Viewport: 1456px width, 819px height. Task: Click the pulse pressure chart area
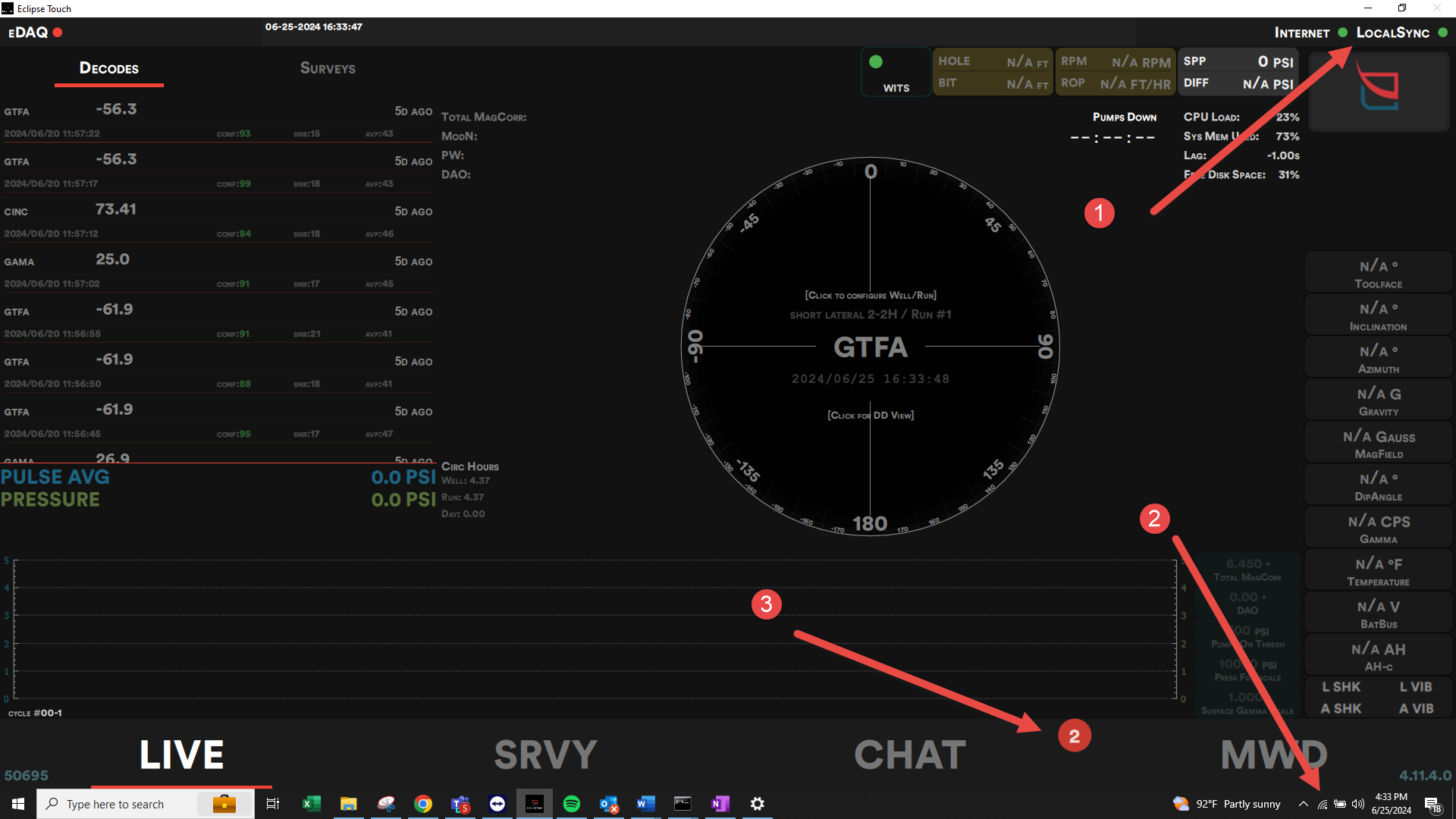pos(595,629)
